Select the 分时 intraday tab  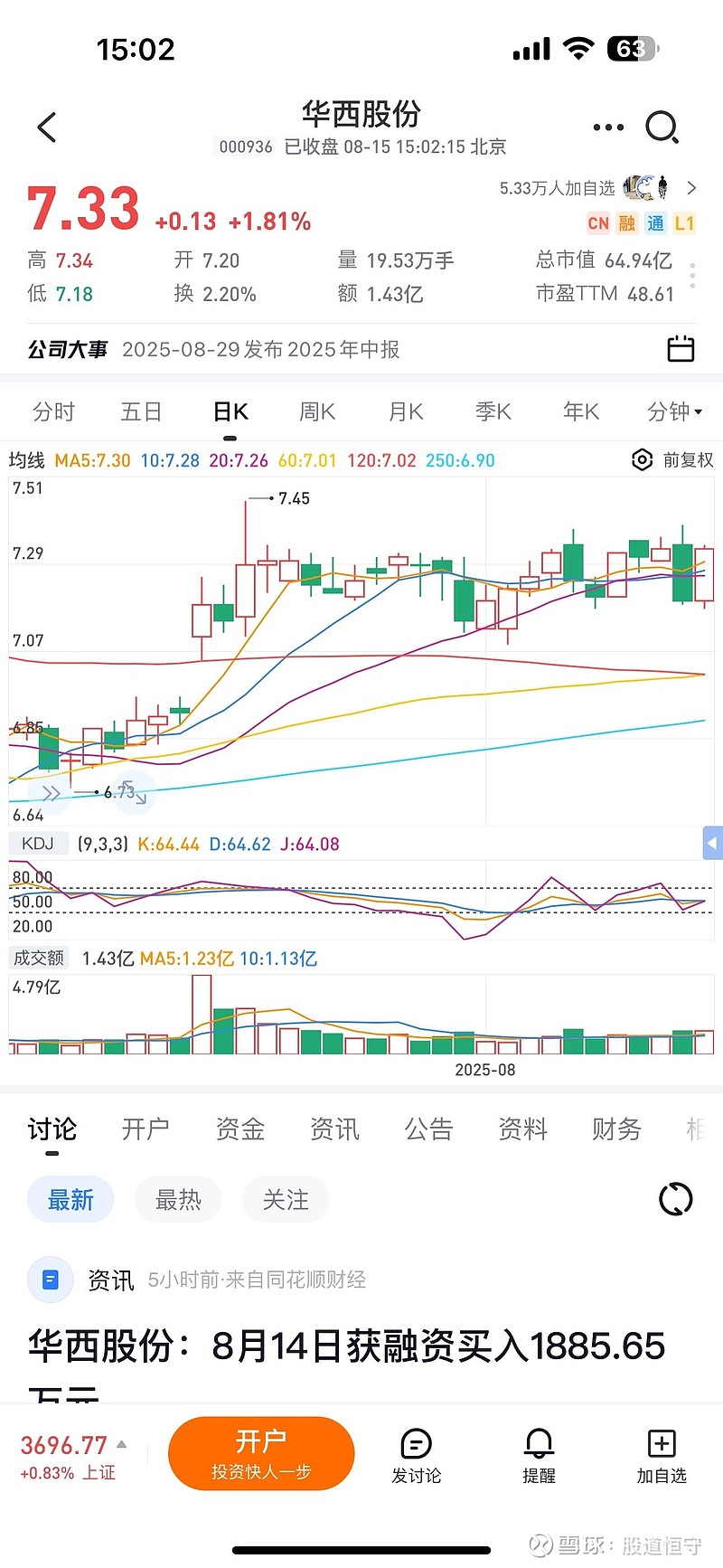click(53, 411)
